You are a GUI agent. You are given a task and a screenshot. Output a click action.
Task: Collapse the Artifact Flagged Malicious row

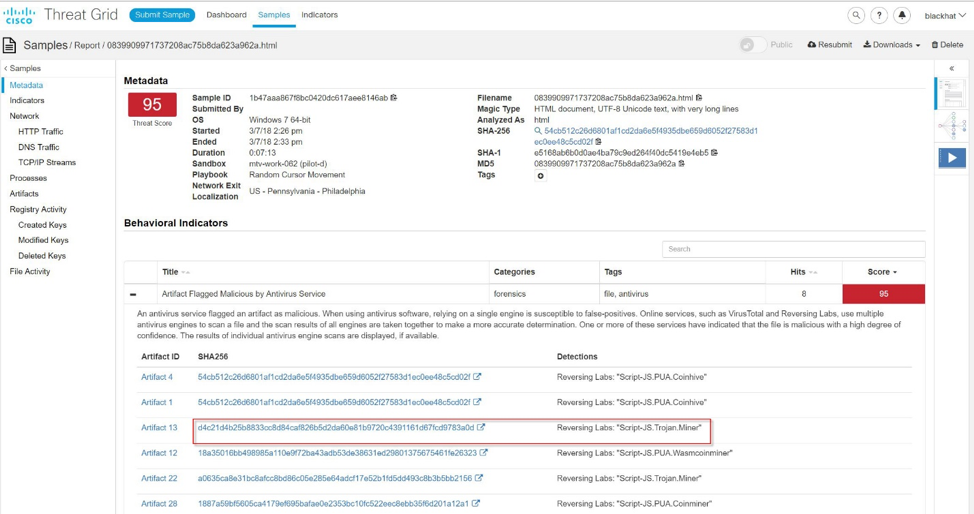pos(133,294)
